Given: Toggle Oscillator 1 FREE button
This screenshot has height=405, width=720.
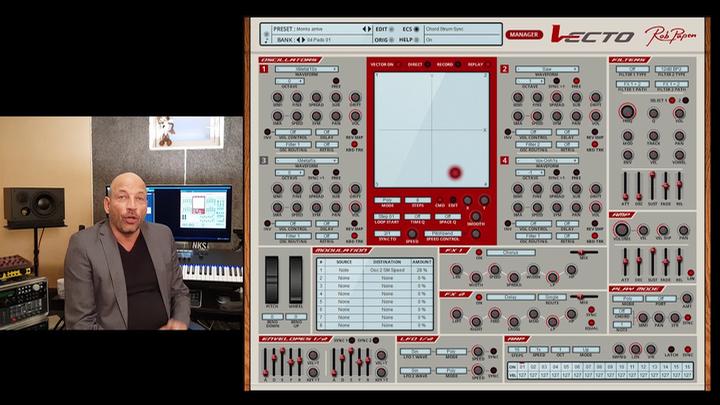Looking at the screenshot, I should pos(336,81).
